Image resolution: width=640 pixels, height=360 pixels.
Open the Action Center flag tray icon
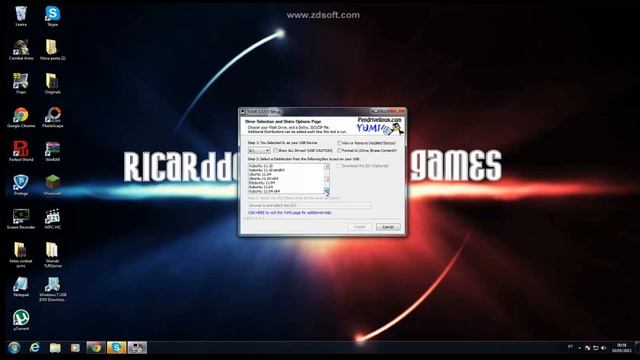point(587,348)
